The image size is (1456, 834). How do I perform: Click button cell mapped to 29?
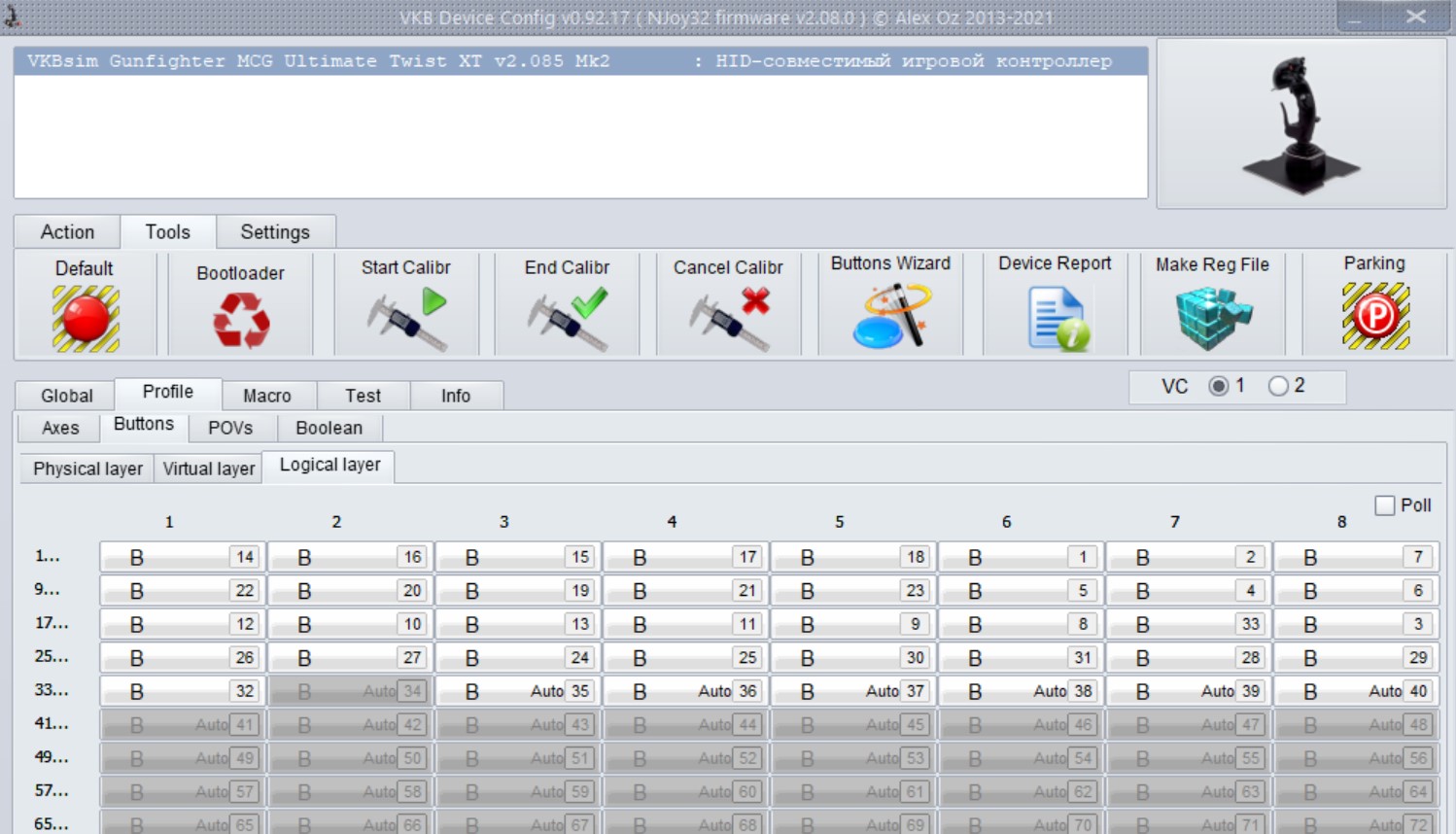(1356, 657)
